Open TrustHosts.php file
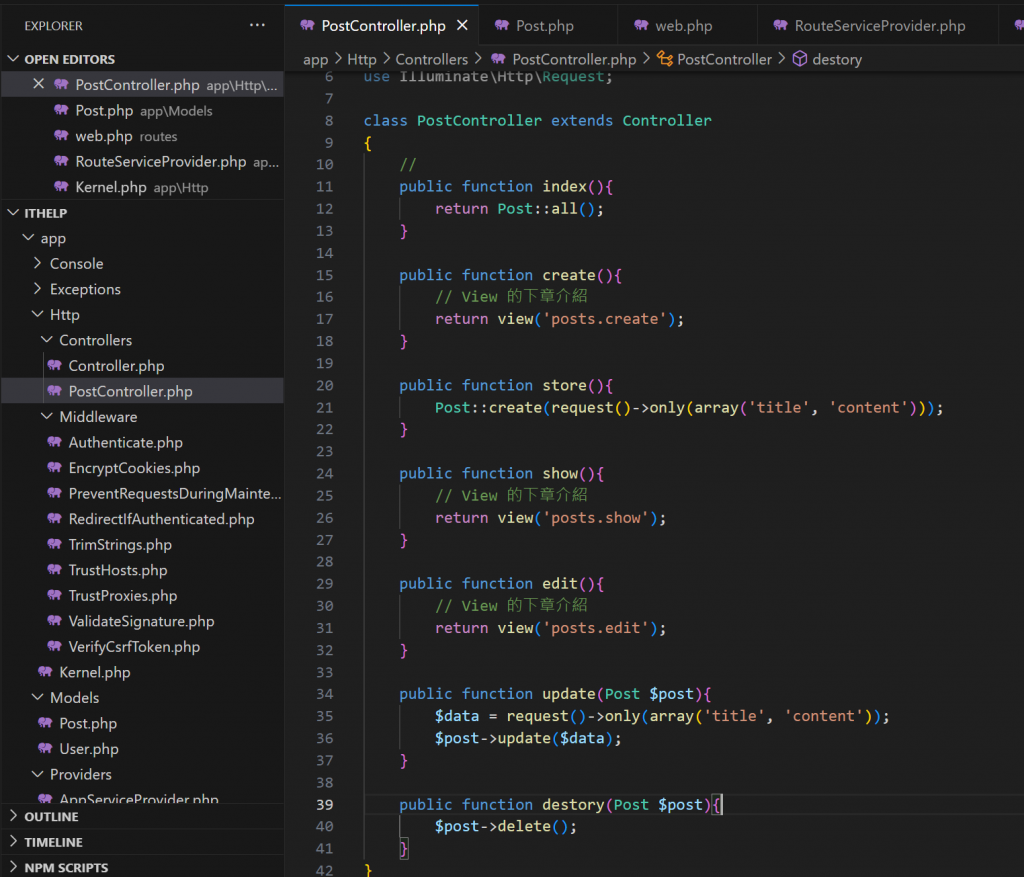The height and width of the screenshot is (877, 1024). pos(142,569)
